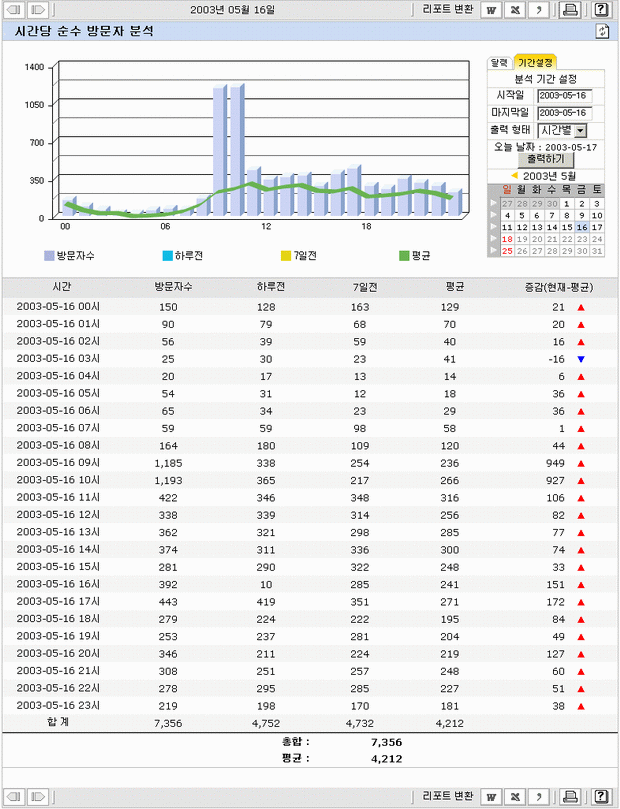Image resolution: width=620 pixels, height=809 pixels.
Task: Click date heading 2003년 05월 16일
Action: 232,9
